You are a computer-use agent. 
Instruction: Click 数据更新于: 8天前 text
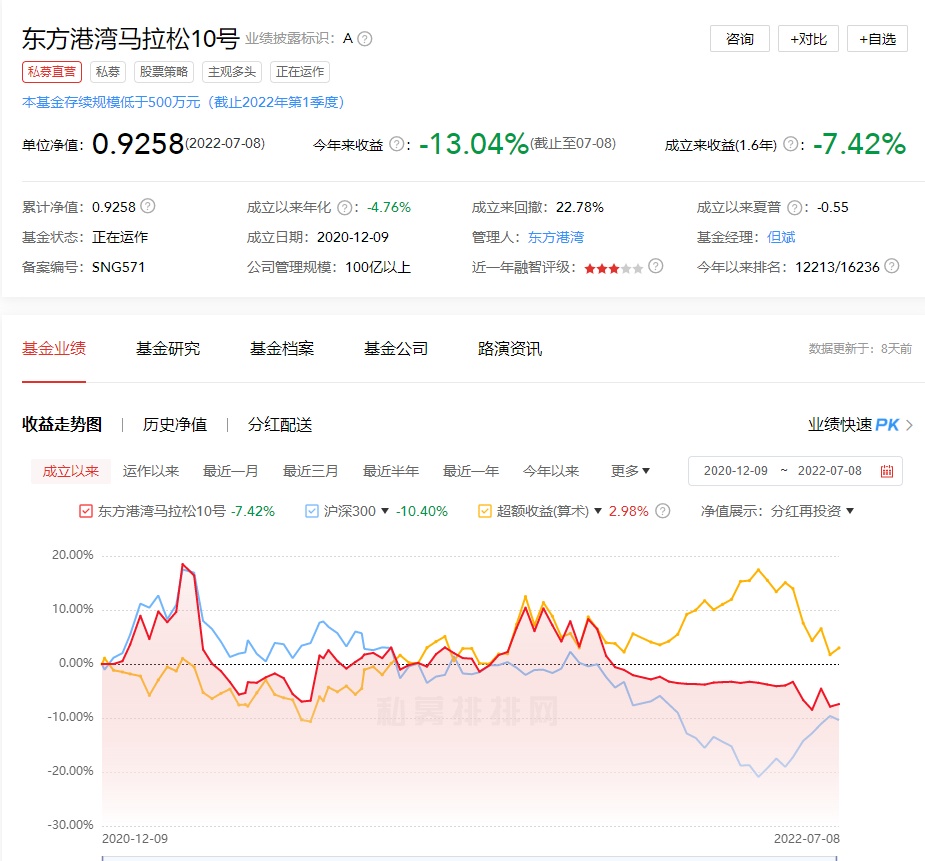coord(860,349)
